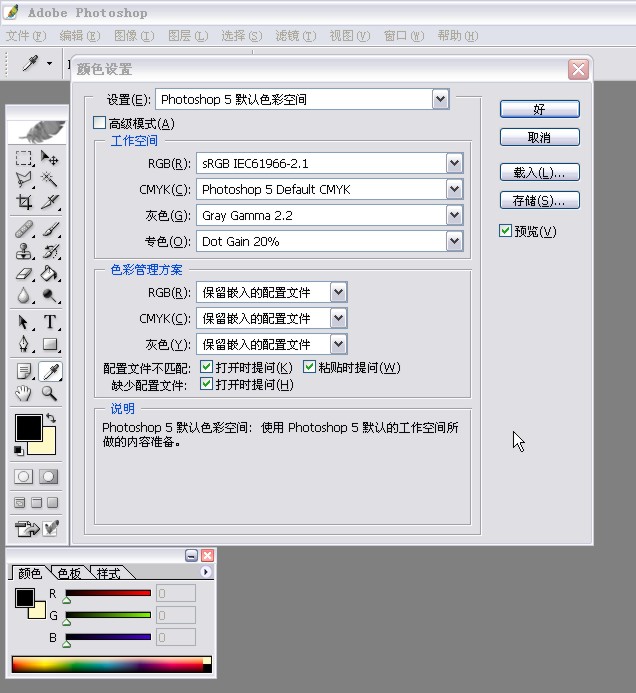Open the 图层 menu
Image resolution: width=636 pixels, height=693 pixels.
pyautogui.click(x=188, y=36)
